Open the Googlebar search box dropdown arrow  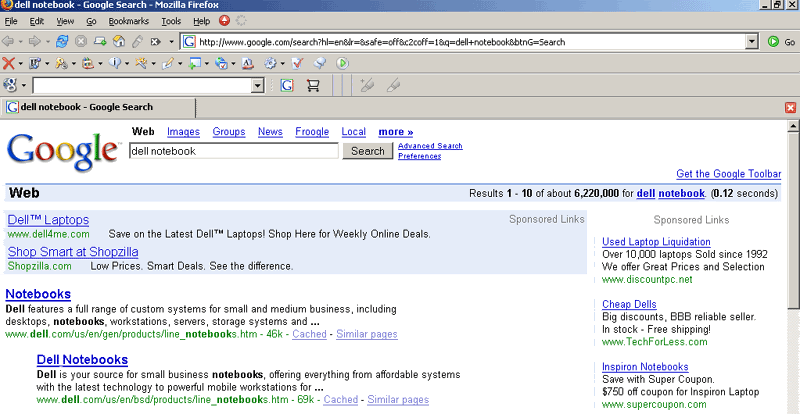coord(258,86)
